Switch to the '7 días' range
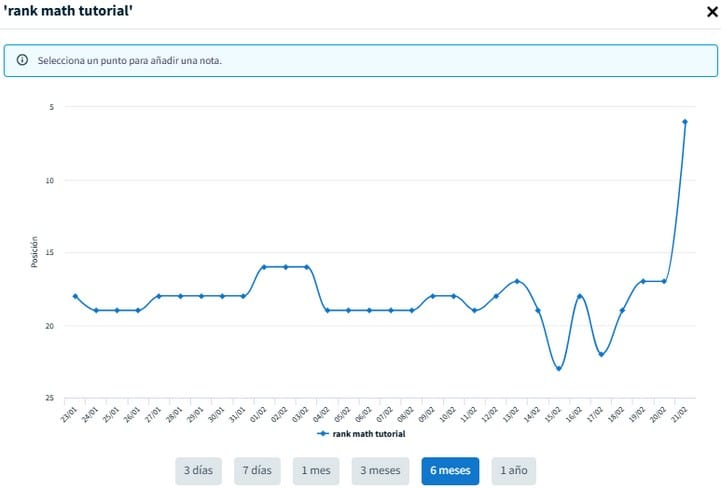Viewport: 725px width, 489px height. coord(255,470)
